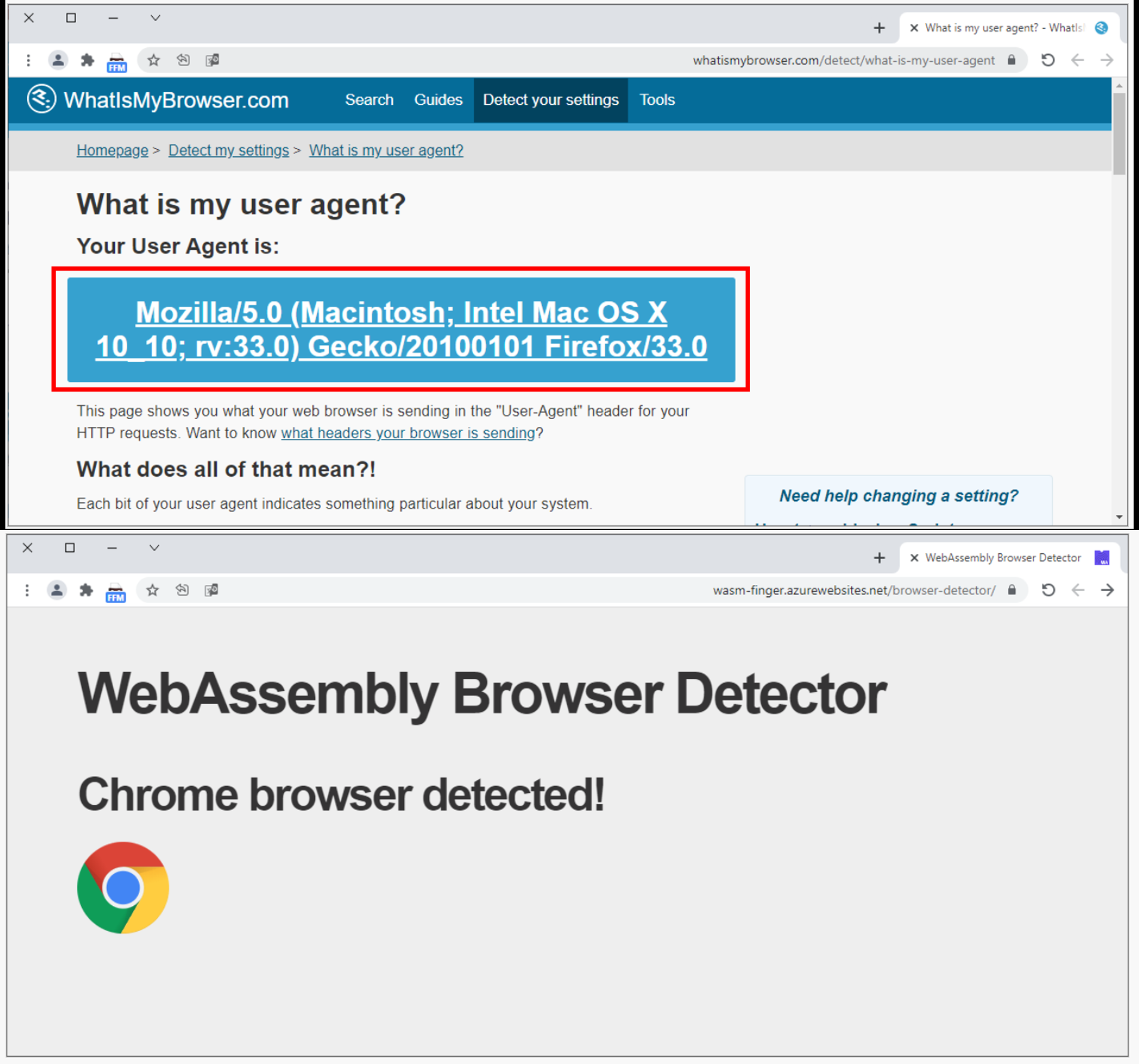Bookmark whatismybrowser page with star icon
This screenshot has width=1139, height=1064.
154,60
